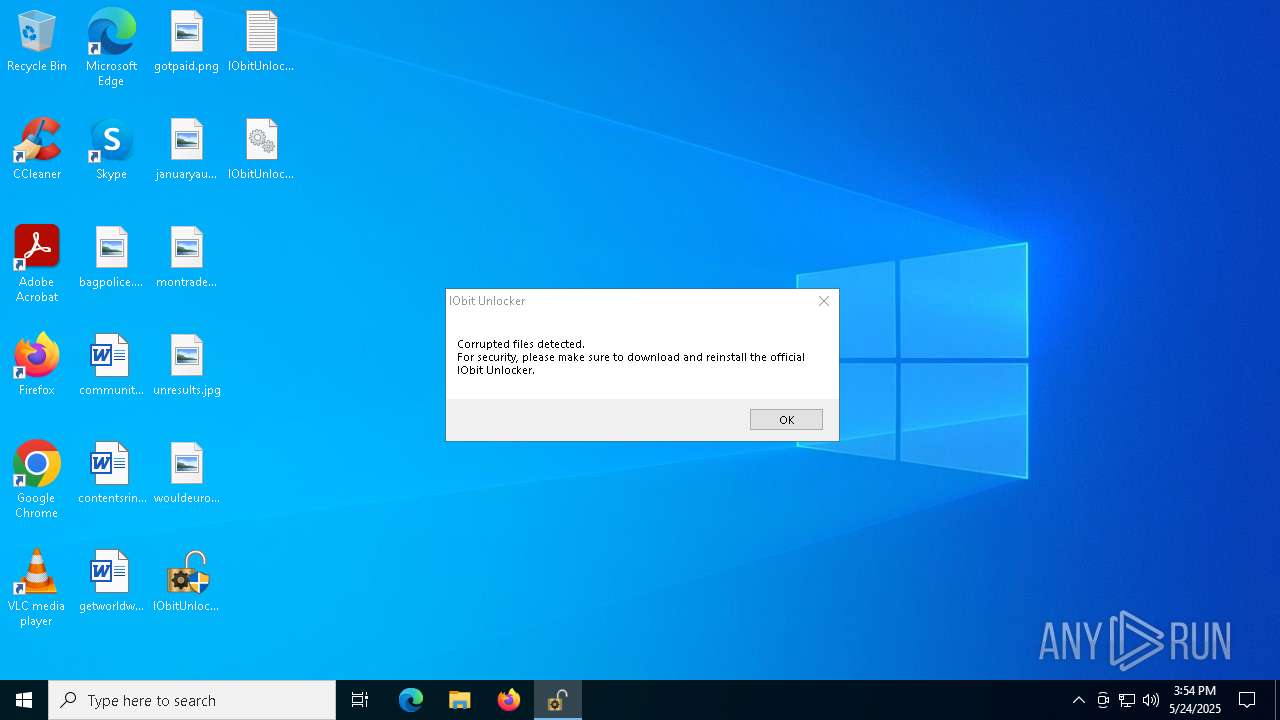Screen dimensions: 1280x720
Task: Open network status tray icon
Action: (x=1127, y=700)
